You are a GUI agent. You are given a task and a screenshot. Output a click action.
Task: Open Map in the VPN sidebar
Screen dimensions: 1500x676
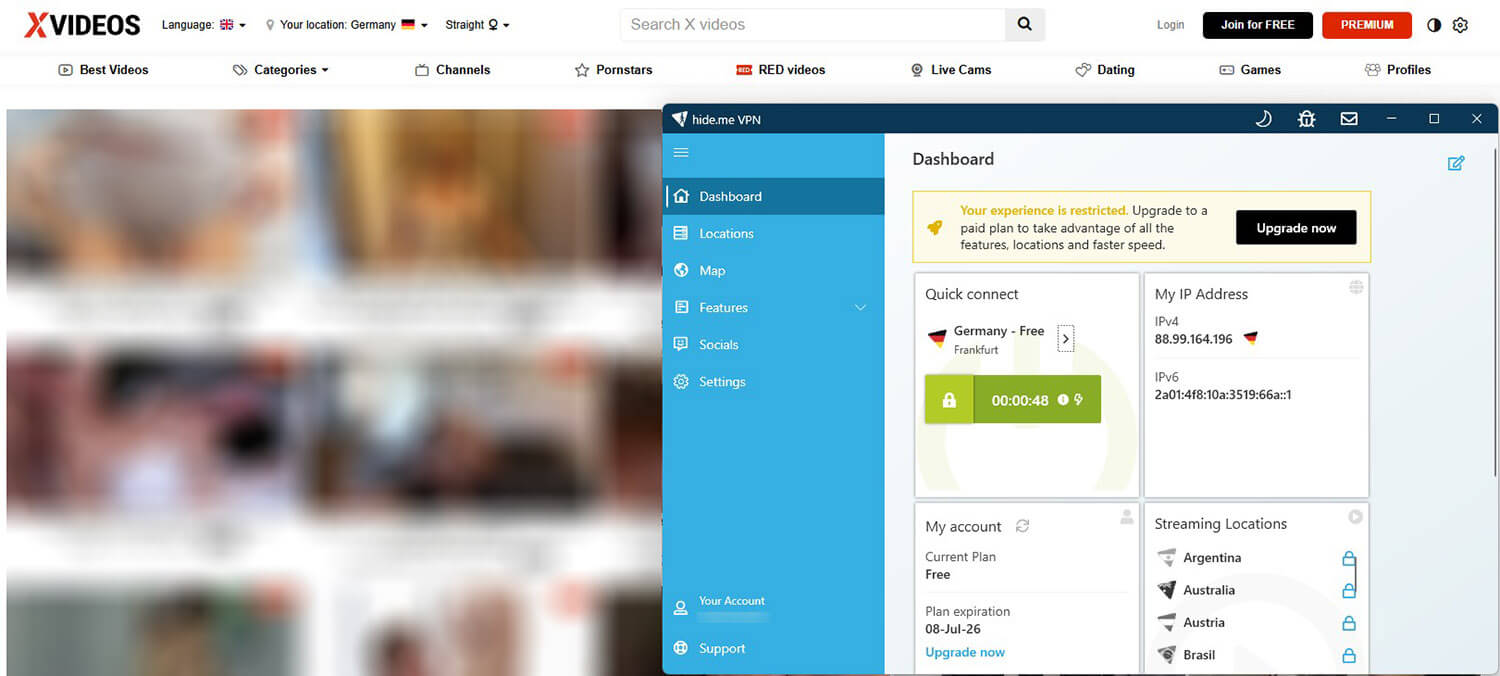775,270
